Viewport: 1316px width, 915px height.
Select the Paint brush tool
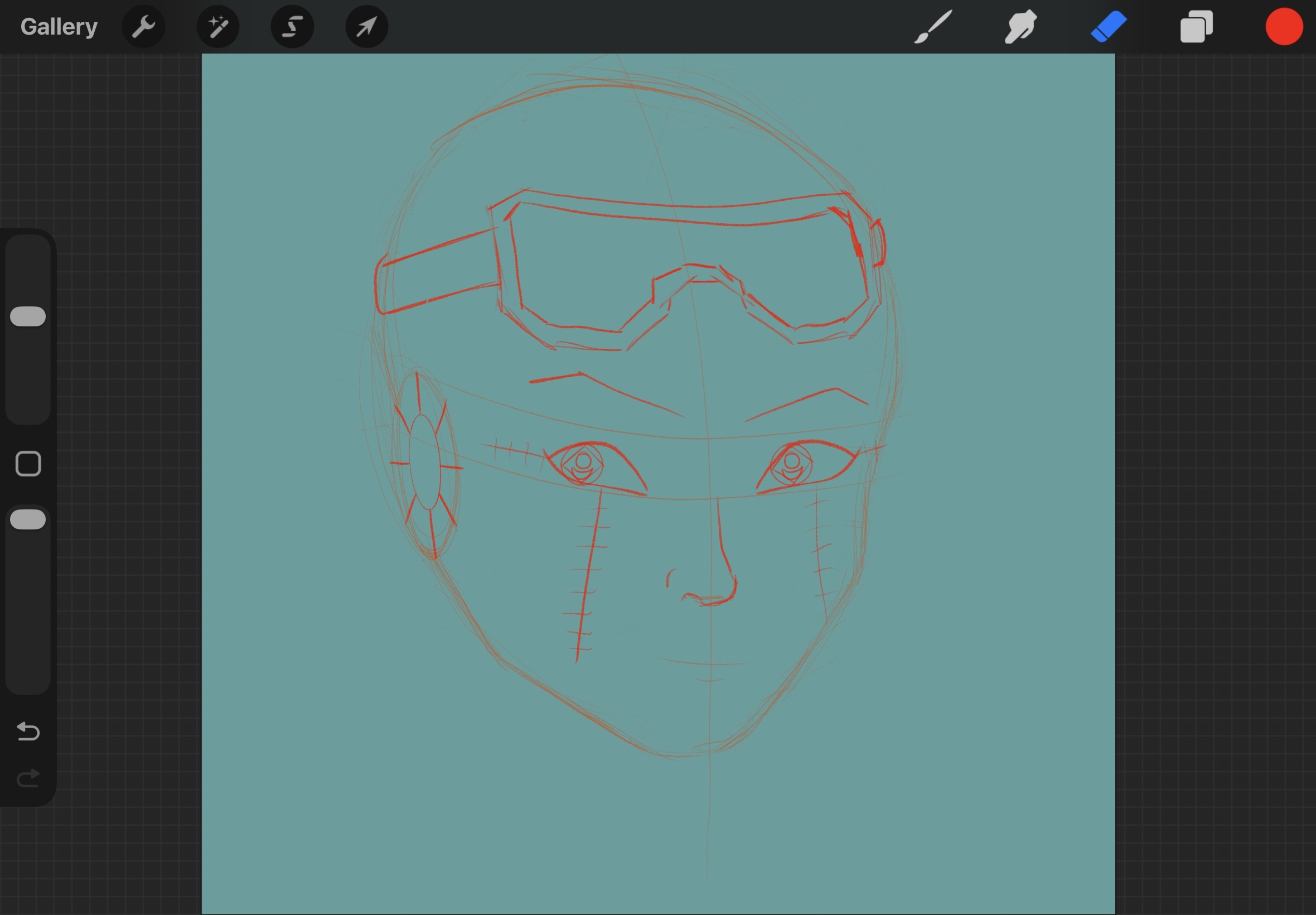coord(933,27)
